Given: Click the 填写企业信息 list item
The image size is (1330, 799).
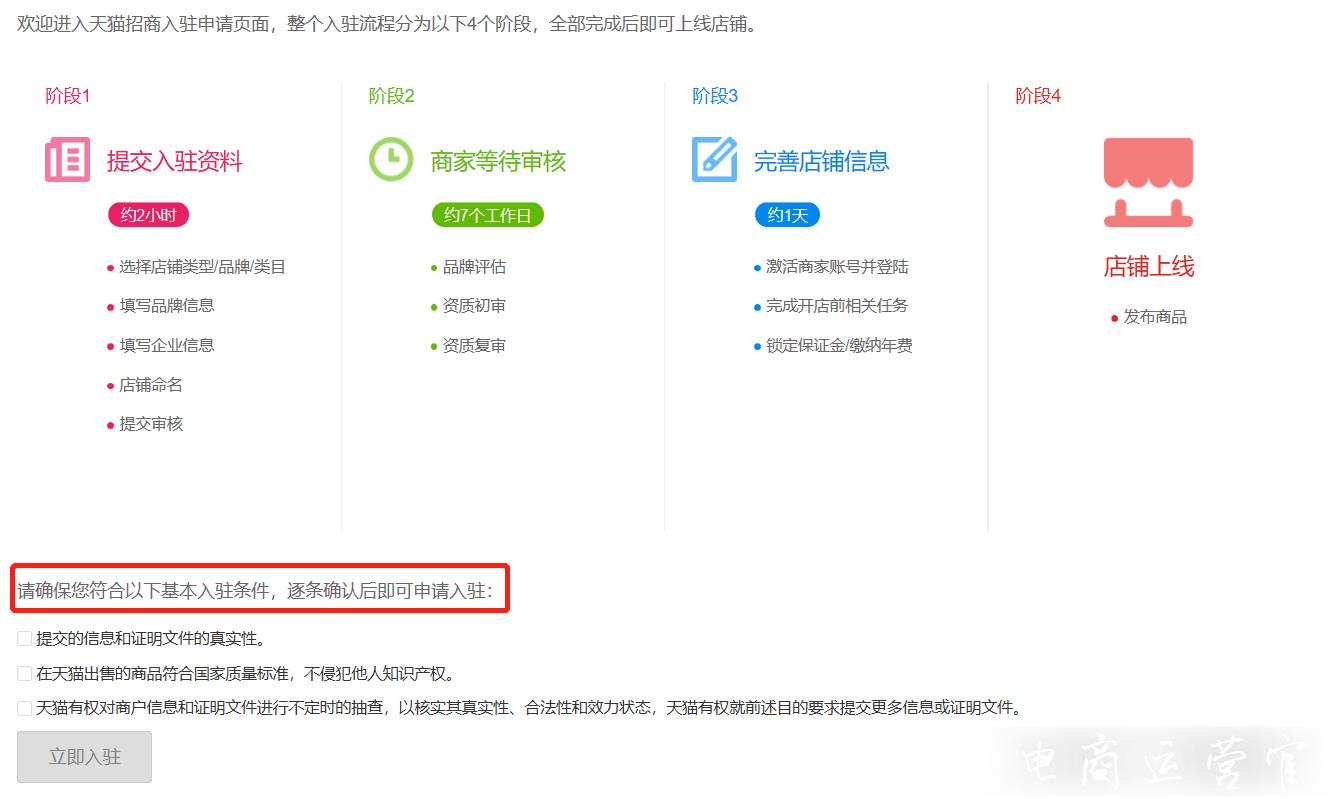Looking at the screenshot, I should 167,345.
